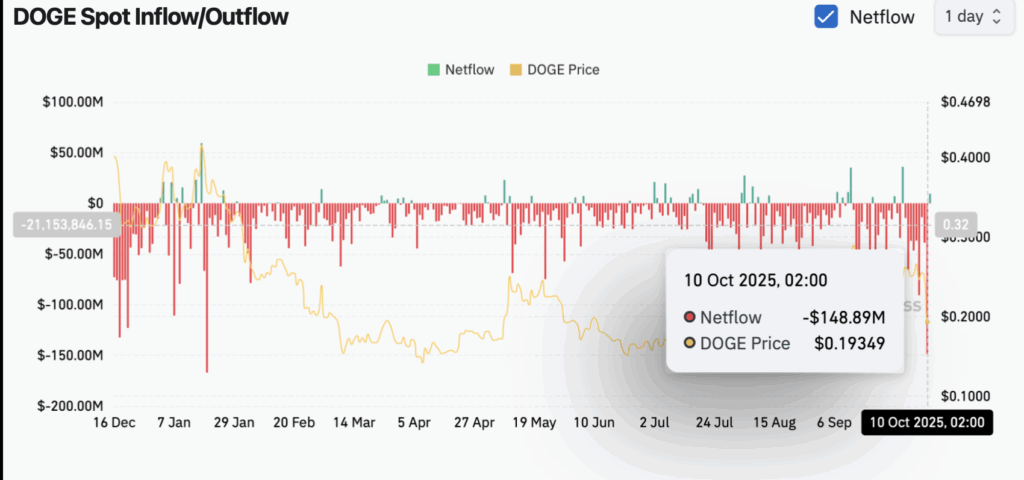This screenshot has height=480, width=1024.
Task: Click the DOGE Price legend label
Action: tap(563, 69)
